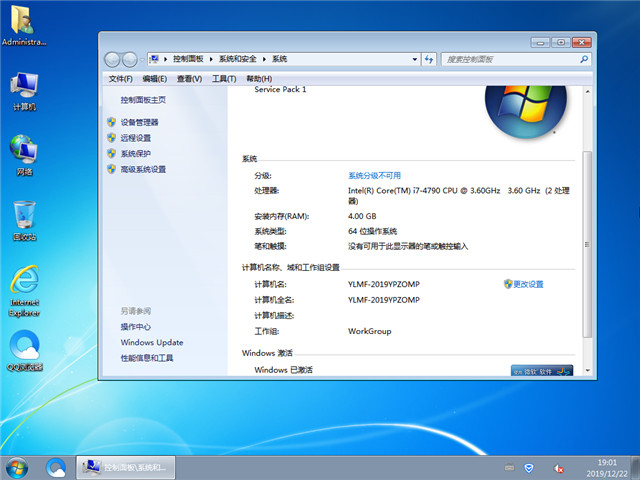
Task: Click the shield icon beside 高级系统设置
Action: pyautogui.click(x=111, y=169)
